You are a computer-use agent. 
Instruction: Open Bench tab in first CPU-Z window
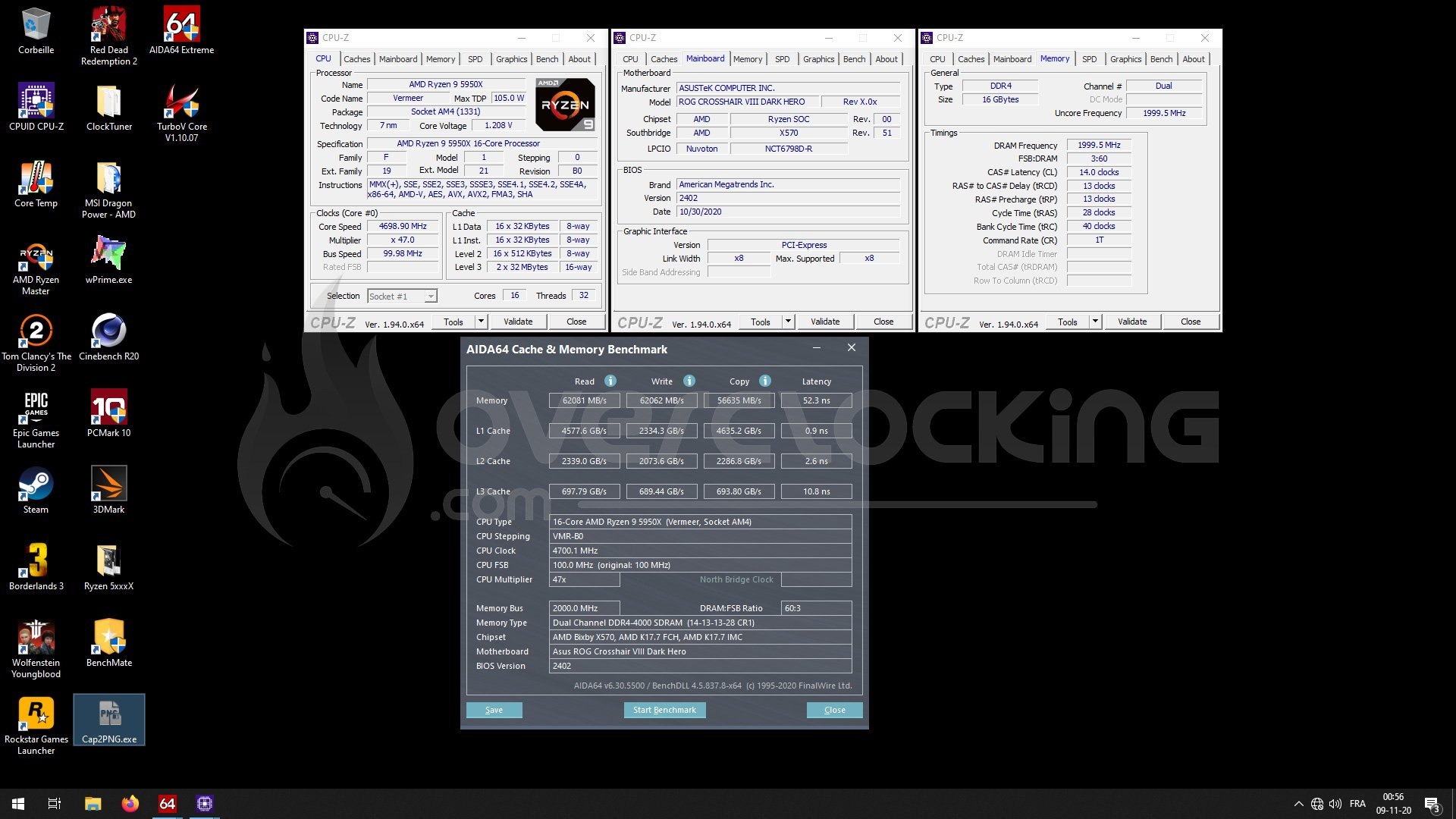tap(547, 59)
